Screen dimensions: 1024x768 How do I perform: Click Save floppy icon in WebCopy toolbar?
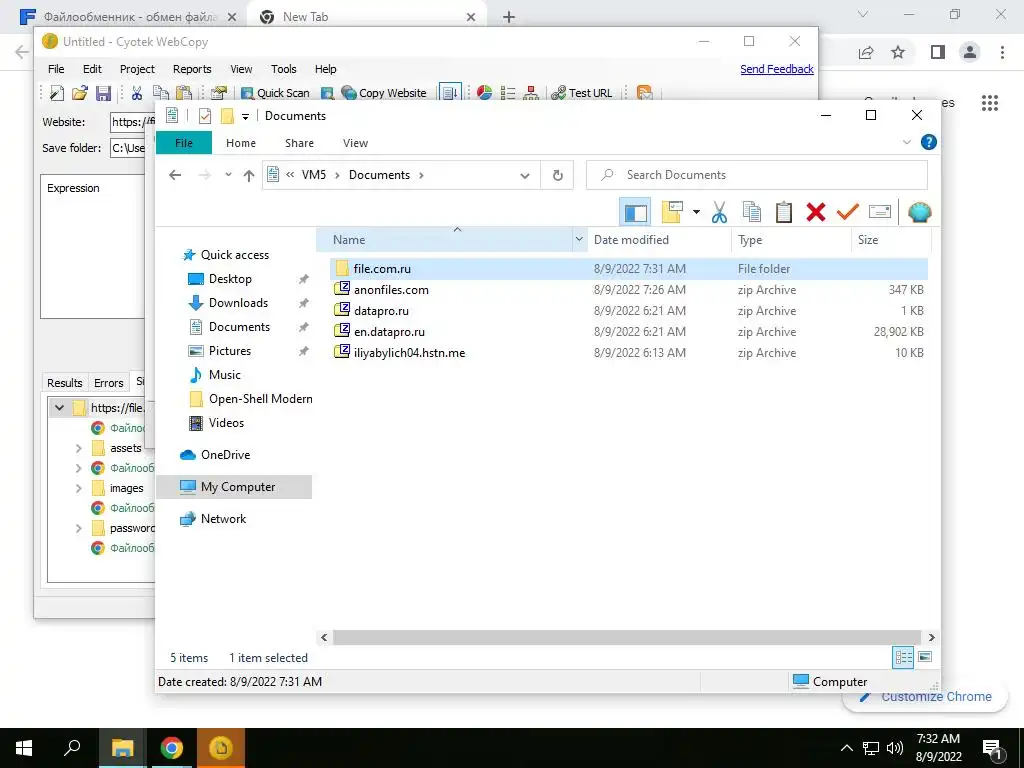click(103, 93)
